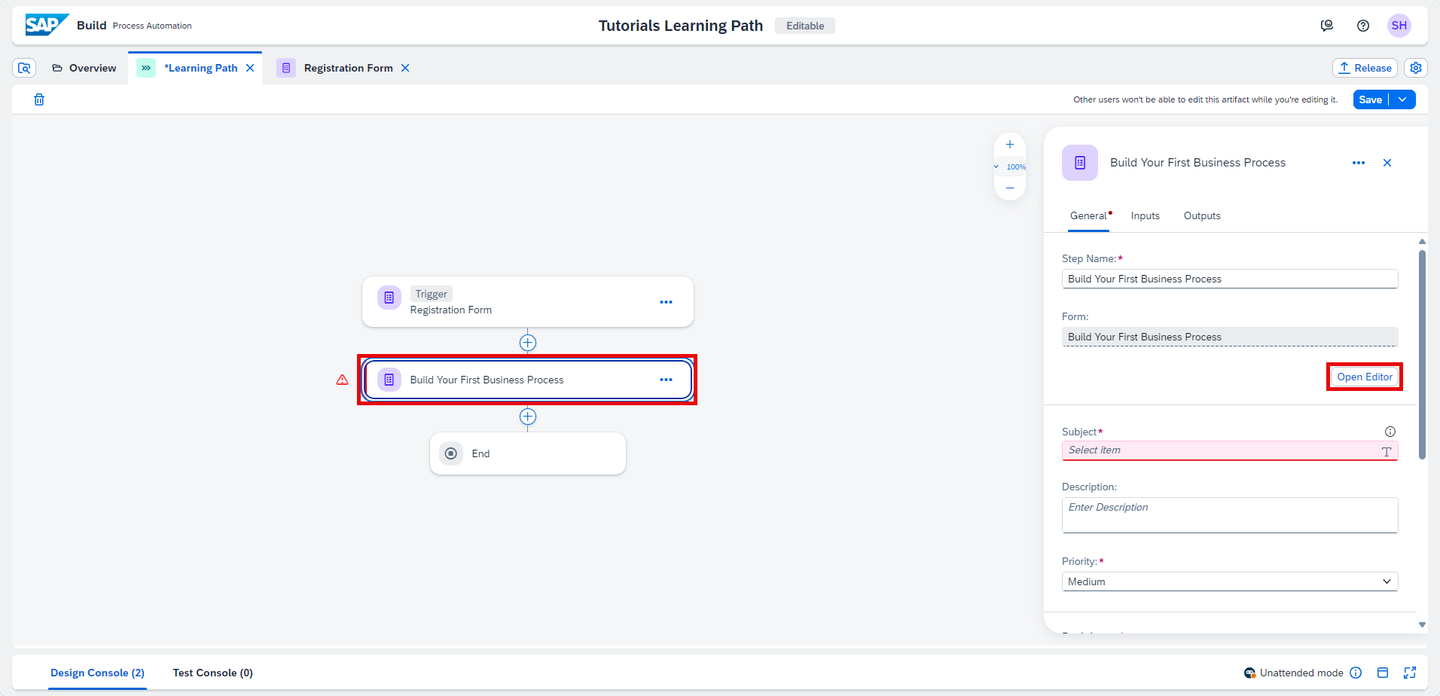This screenshot has height=696, width=1440.
Task: Open Subject text content picker icon
Action: [1387, 451]
